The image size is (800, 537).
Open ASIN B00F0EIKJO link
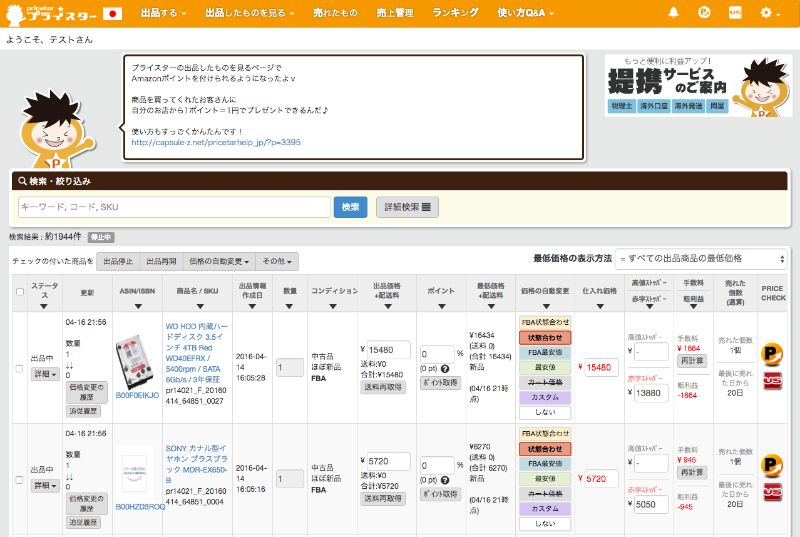pos(137,395)
